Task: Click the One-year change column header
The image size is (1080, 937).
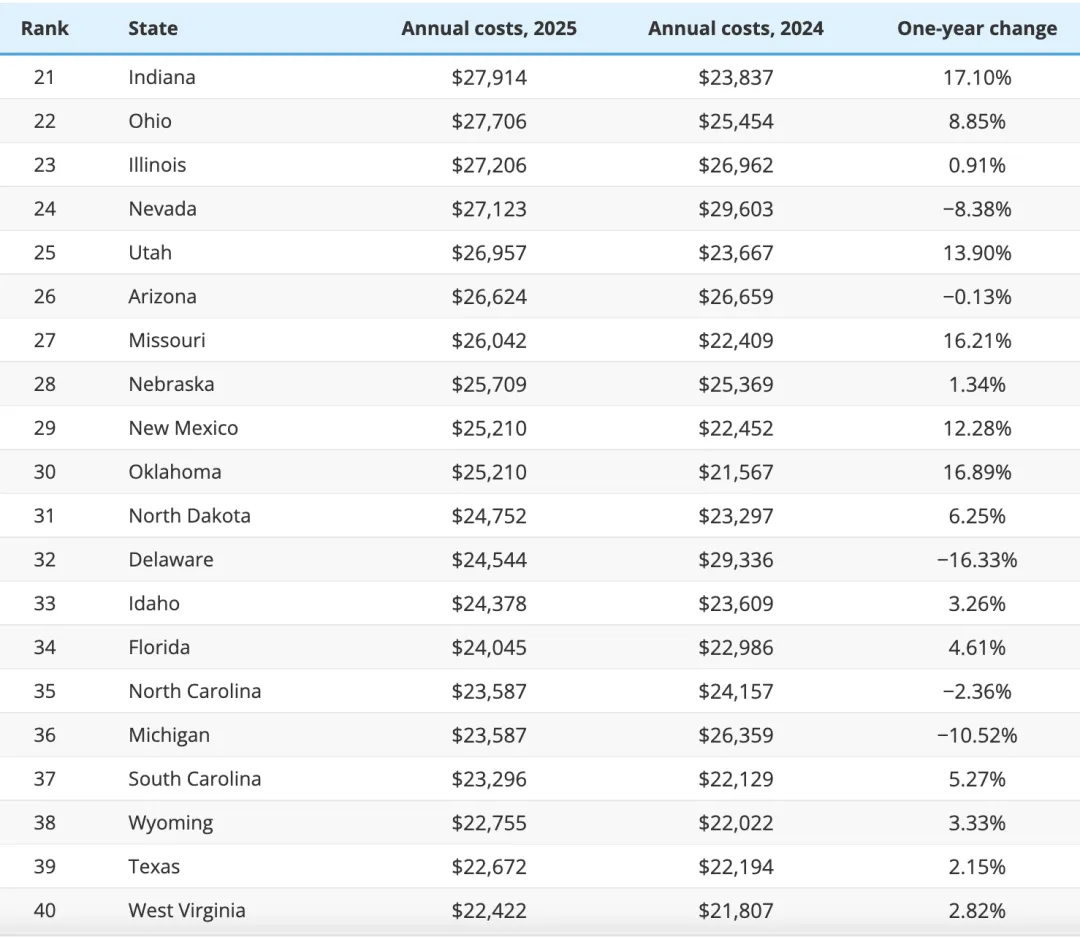Action: point(977,28)
